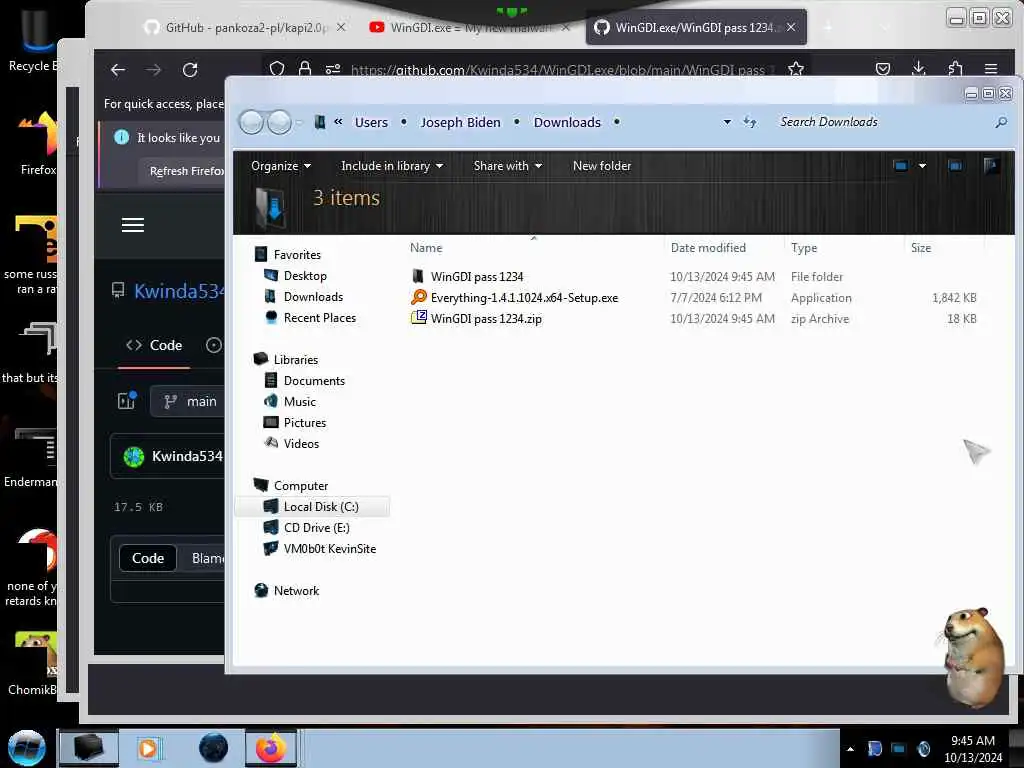Show hidden system tray icons arrow
Viewport: 1024px width, 768px height.
[x=850, y=749]
